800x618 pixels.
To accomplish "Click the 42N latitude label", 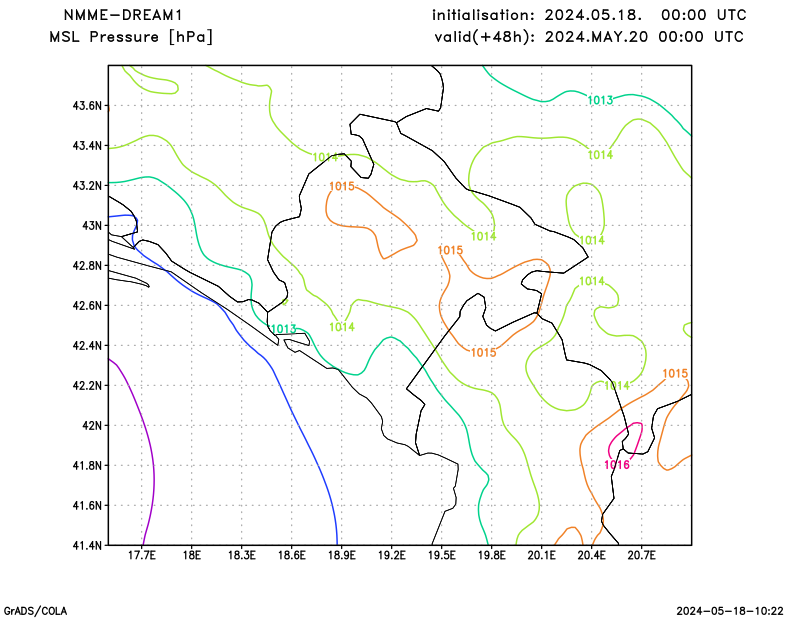I will (92, 425).
